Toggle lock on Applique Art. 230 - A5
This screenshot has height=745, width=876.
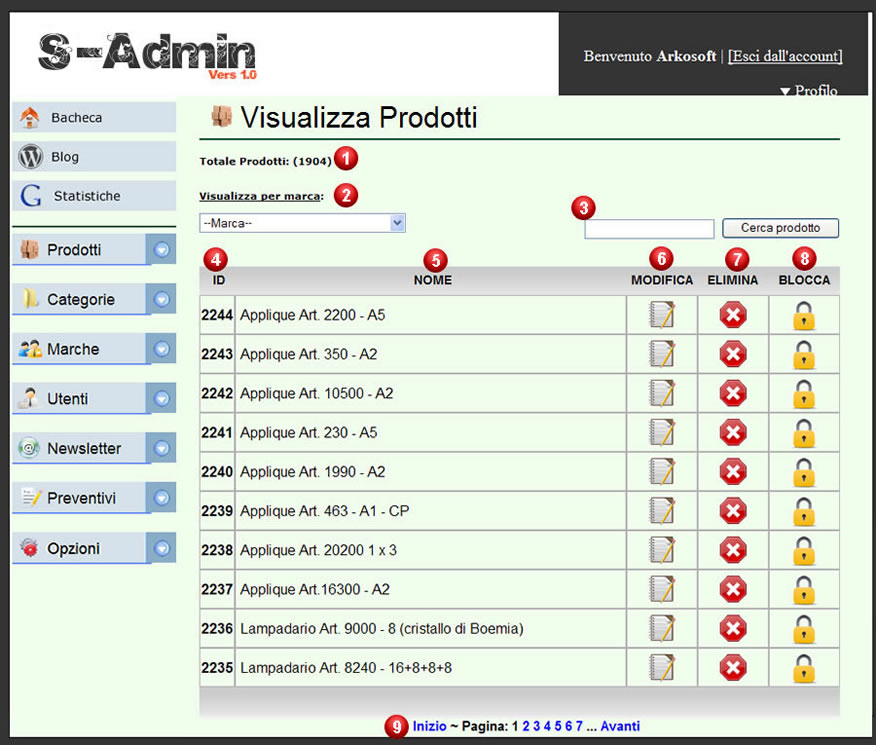click(x=804, y=433)
